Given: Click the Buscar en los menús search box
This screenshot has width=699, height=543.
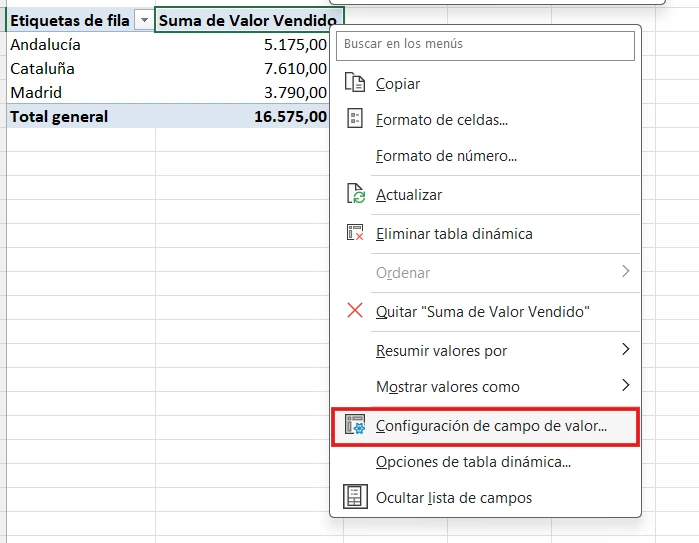Looking at the screenshot, I should 485,45.
